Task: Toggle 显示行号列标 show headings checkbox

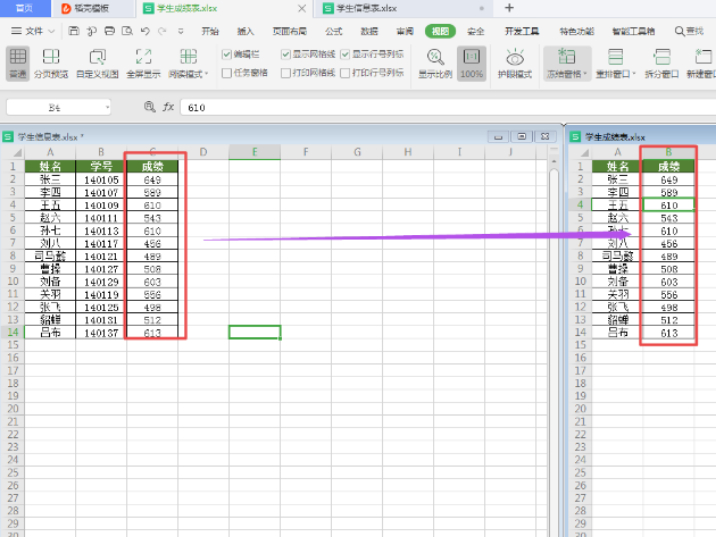Action: coord(345,54)
